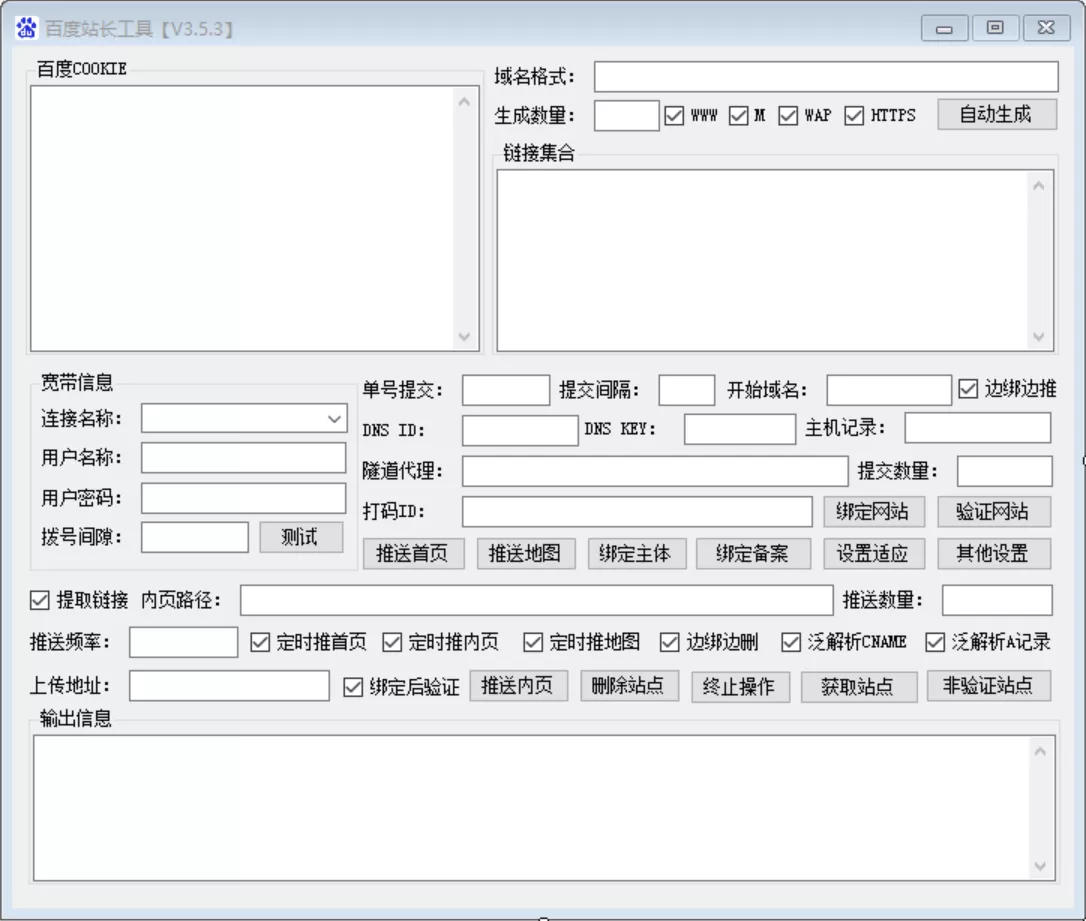Toggle the 泛解析A记录 checkbox
The image size is (1086, 921).
click(x=935, y=643)
